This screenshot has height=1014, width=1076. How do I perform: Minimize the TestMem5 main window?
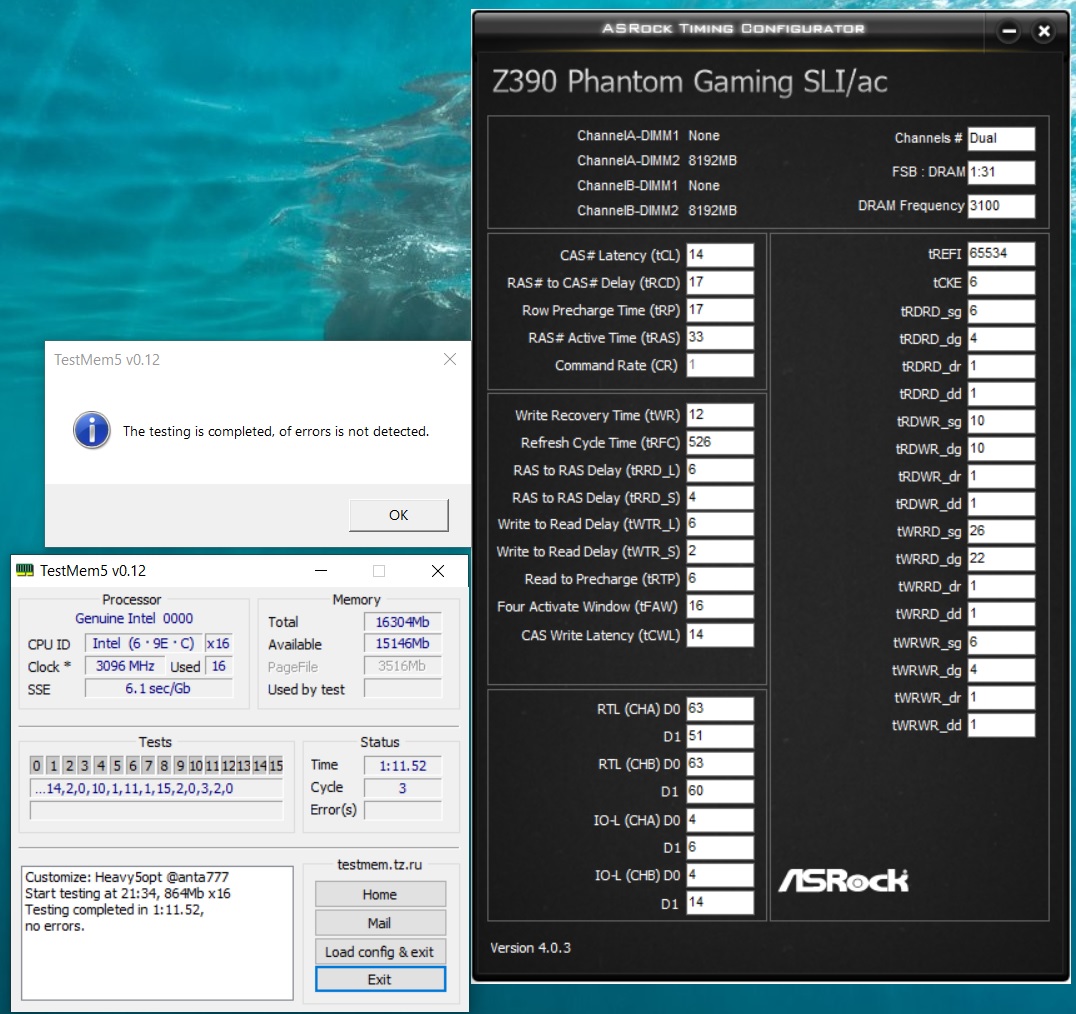coord(320,570)
